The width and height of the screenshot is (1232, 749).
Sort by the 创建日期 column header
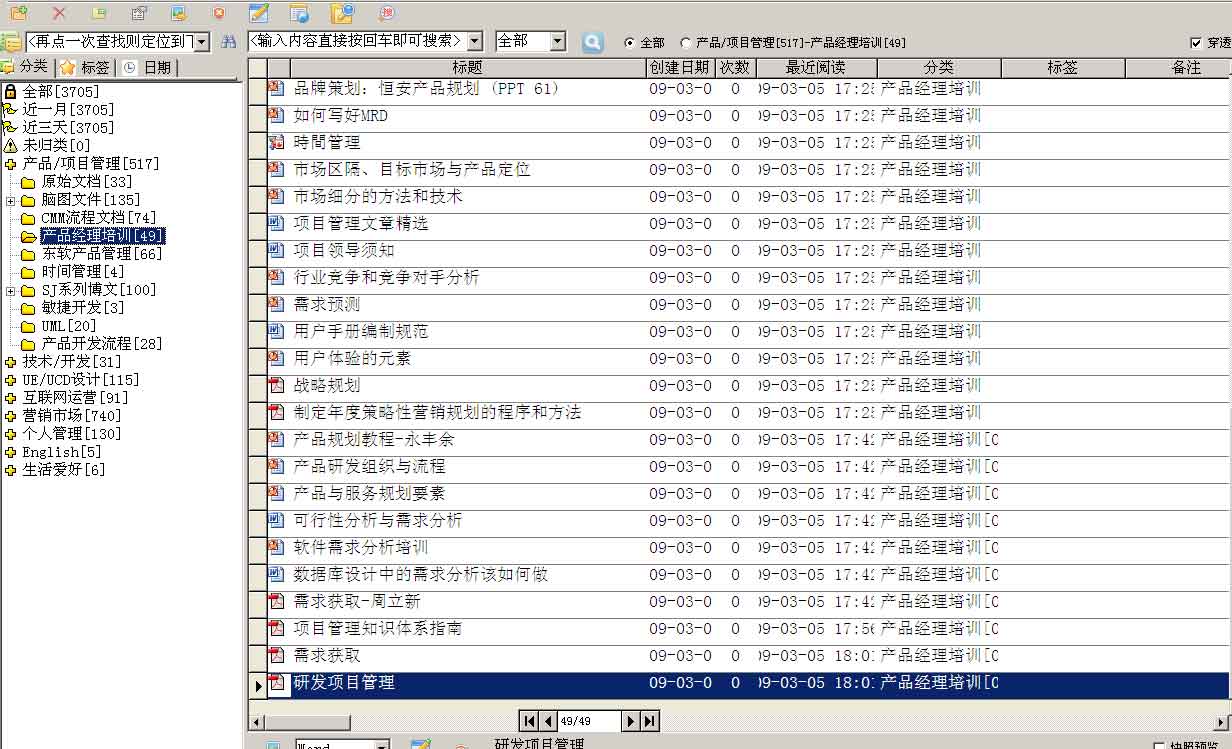pyautogui.click(x=679, y=68)
